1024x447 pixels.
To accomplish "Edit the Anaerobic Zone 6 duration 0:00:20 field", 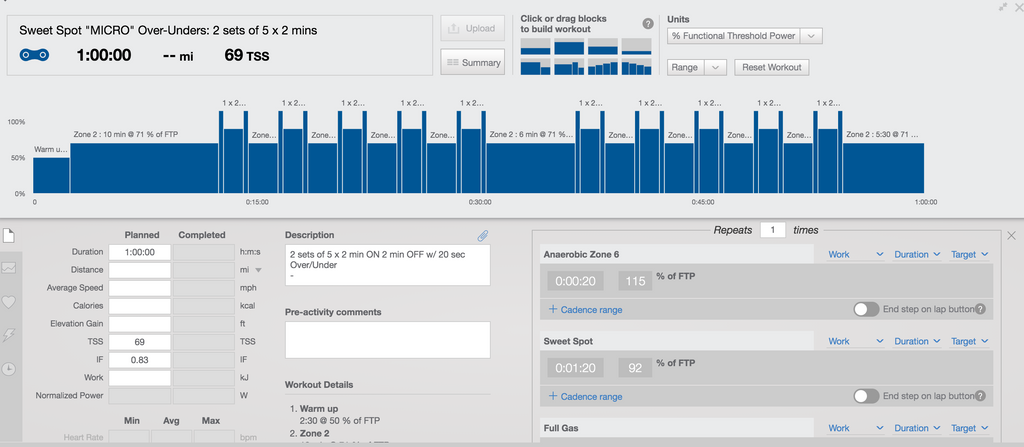I will [575, 281].
